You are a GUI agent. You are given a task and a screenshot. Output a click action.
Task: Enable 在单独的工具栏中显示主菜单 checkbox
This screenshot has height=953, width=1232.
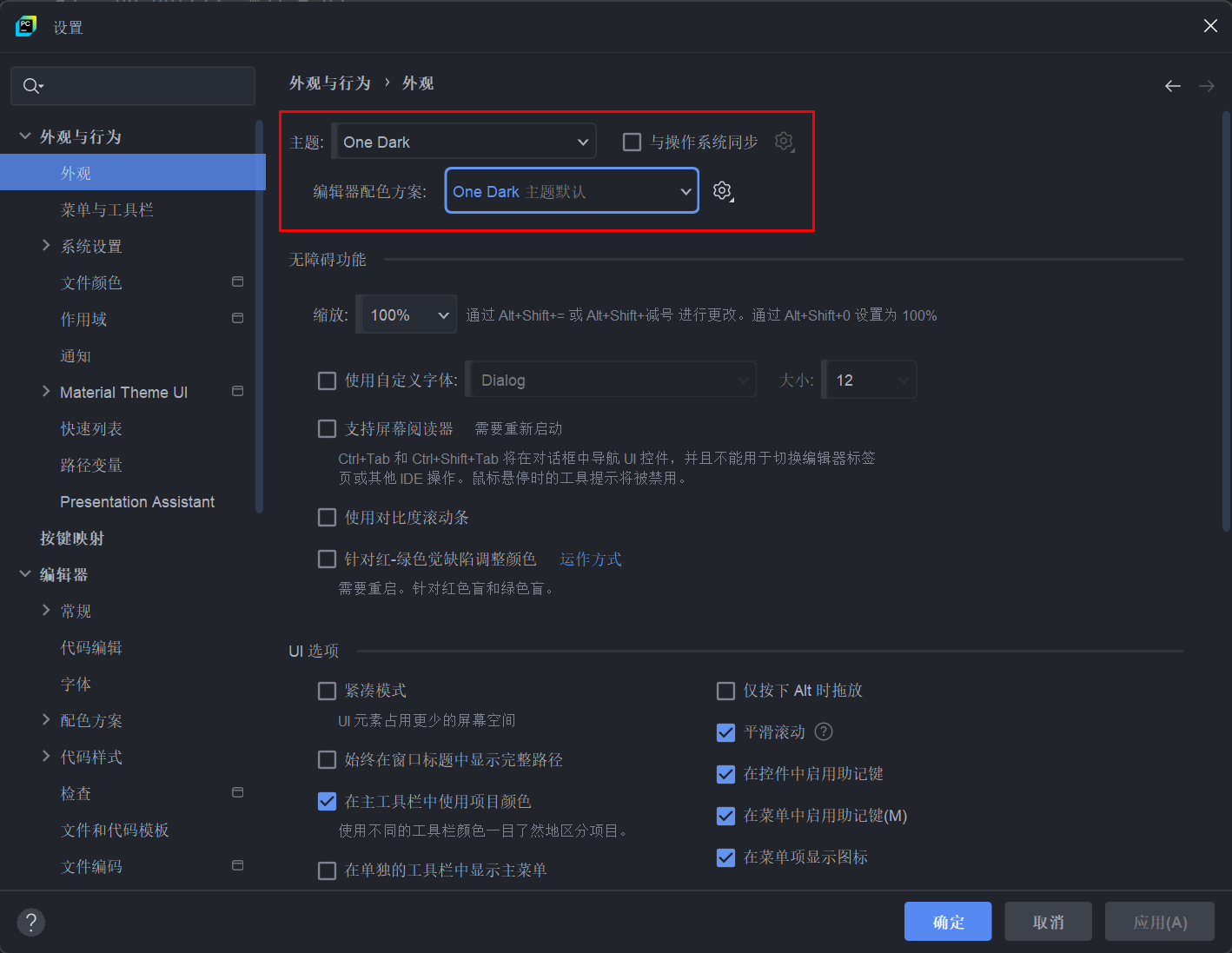[x=328, y=870]
